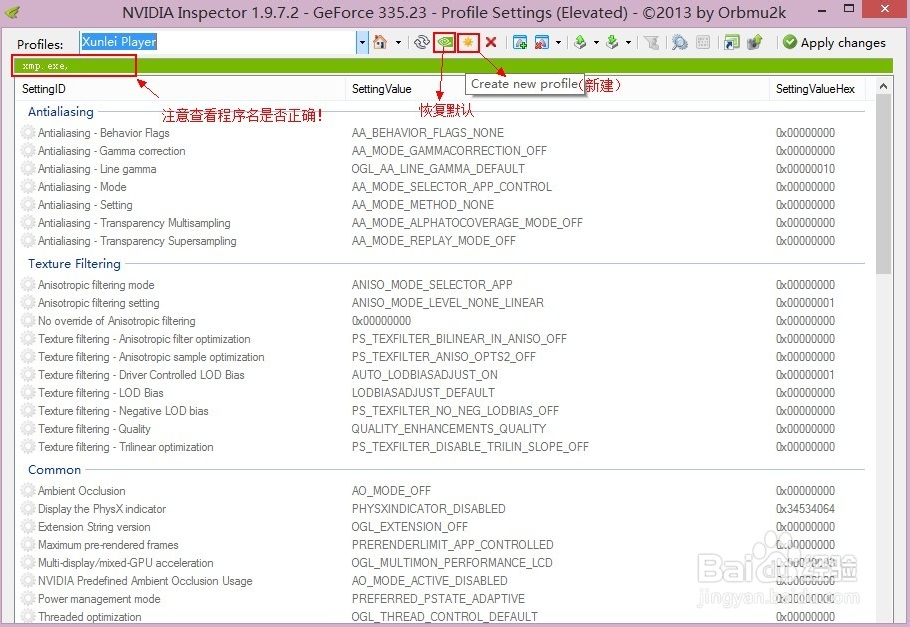Viewport: 910px width, 627px height.
Task: Go to the home profile icon
Action: point(380,42)
